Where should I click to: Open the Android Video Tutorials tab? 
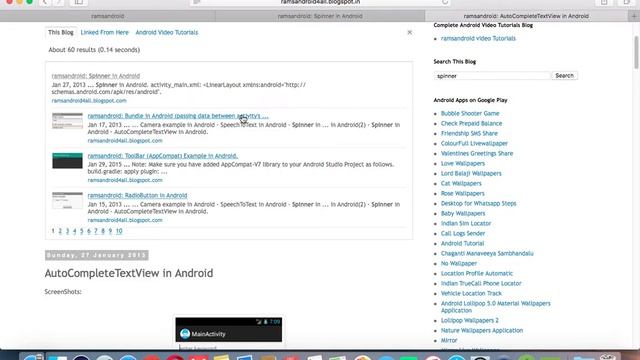167,32
